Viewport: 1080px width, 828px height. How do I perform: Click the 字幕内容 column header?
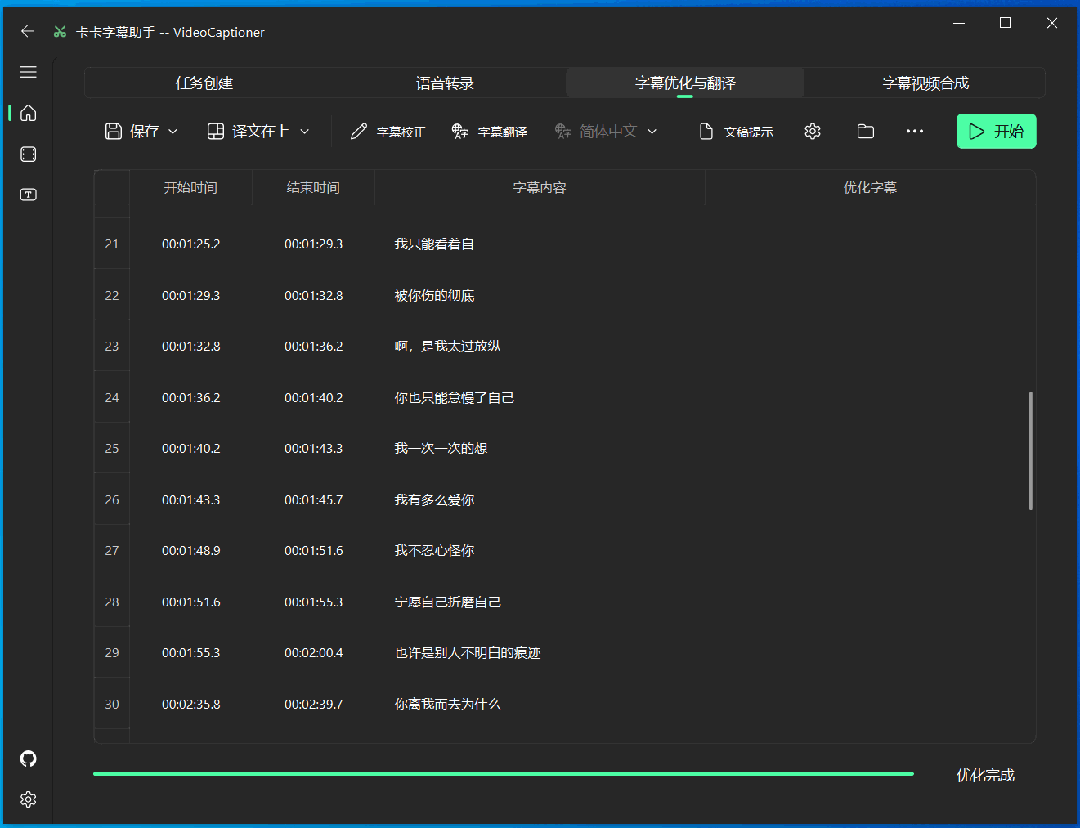pos(539,187)
